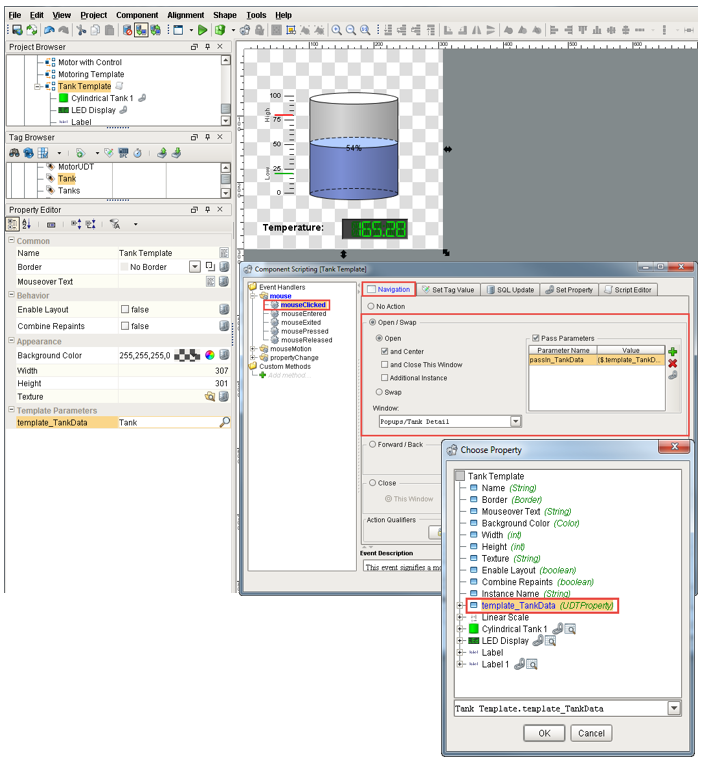
Task: Click the filter funnel icon in Property Editor
Action: [x=115, y=224]
